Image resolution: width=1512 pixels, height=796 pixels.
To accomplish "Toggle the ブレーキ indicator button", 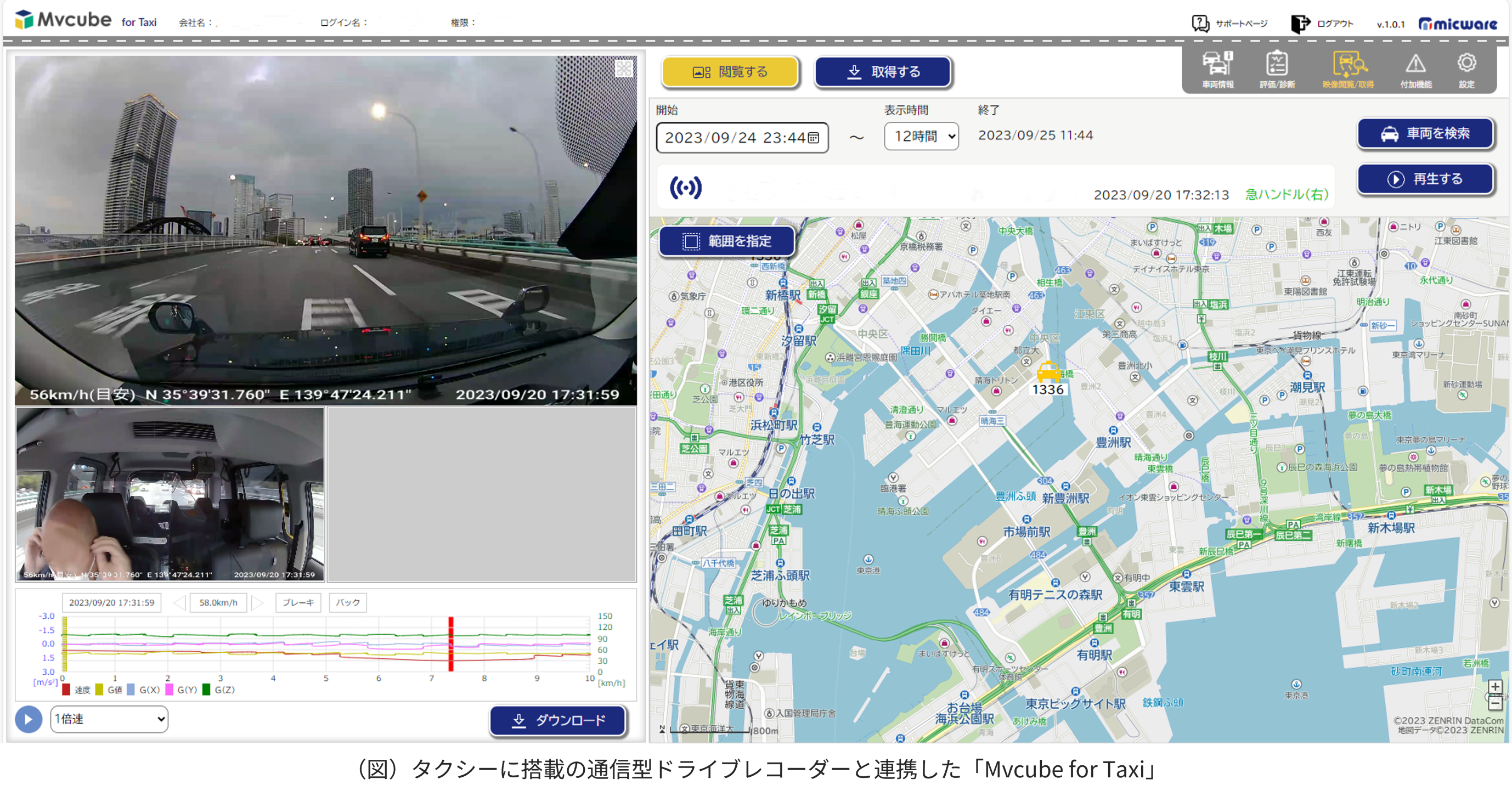I will point(298,602).
